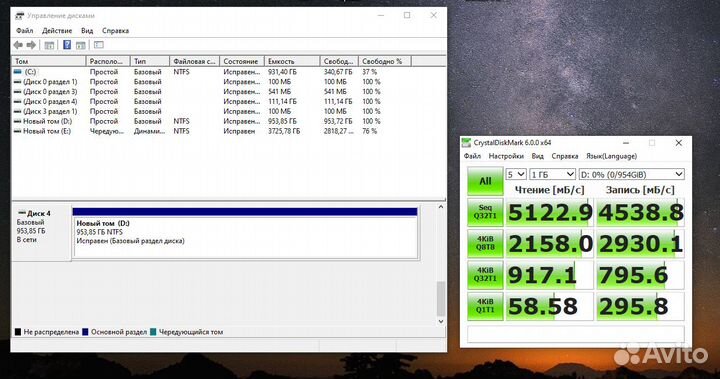Click Чередующийся том teal legend swatch
The width and height of the screenshot is (720, 379).
tap(153, 332)
